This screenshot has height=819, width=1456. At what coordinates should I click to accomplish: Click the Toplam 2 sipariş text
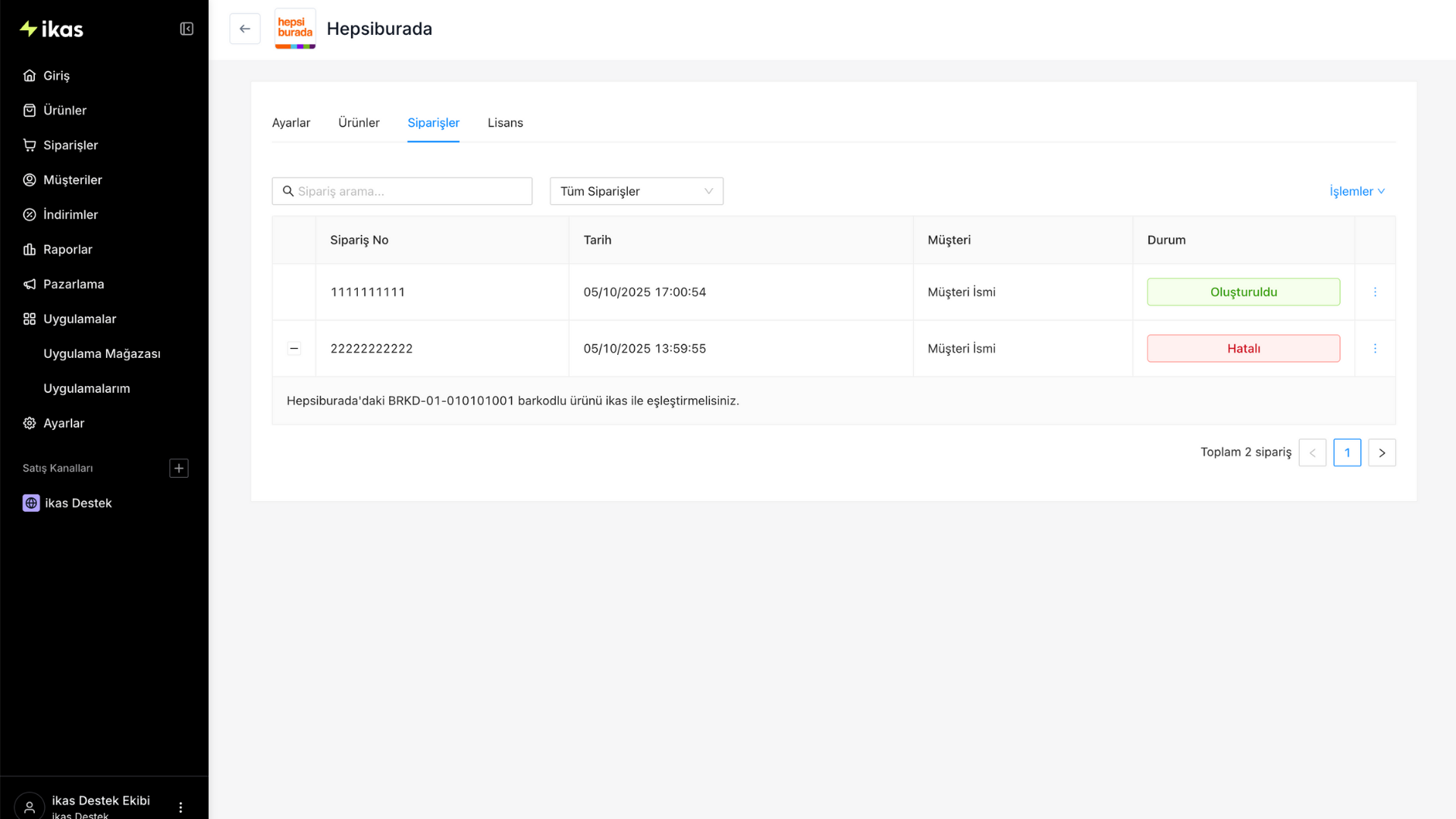(1246, 452)
